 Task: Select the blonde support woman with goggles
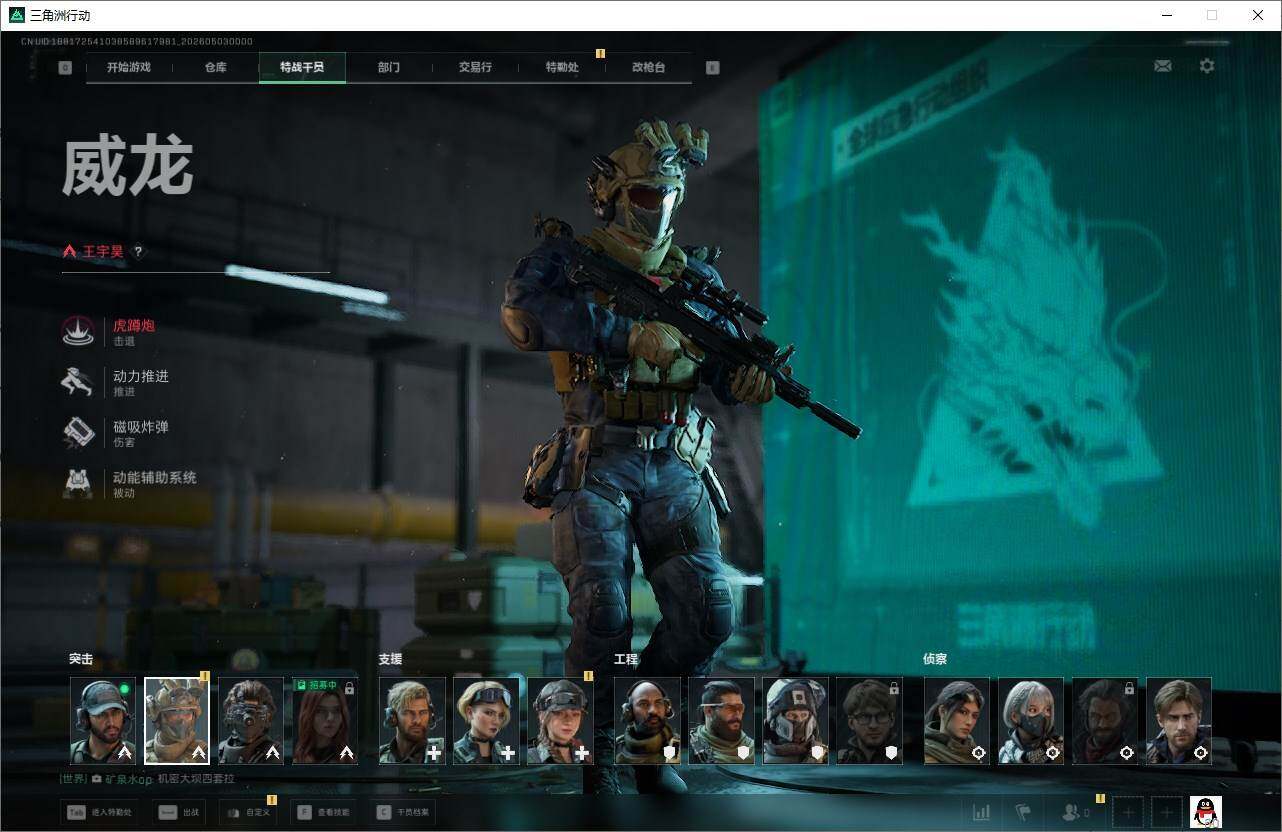[486, 721]
